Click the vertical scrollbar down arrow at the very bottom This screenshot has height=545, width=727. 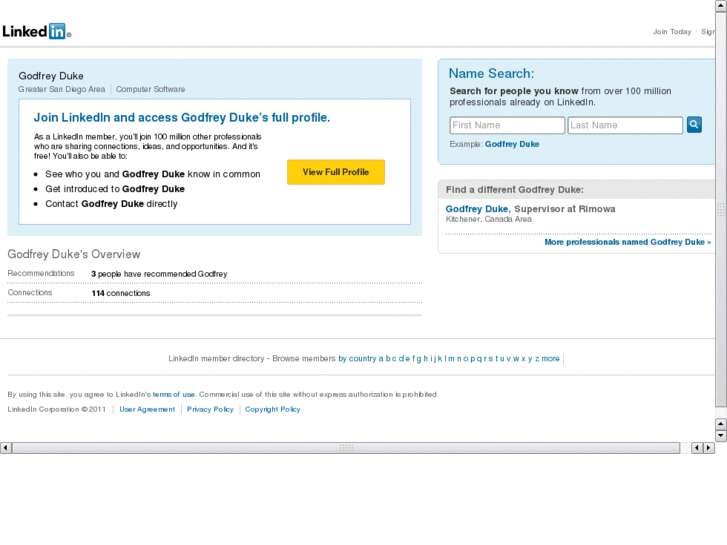click(721, 436)
